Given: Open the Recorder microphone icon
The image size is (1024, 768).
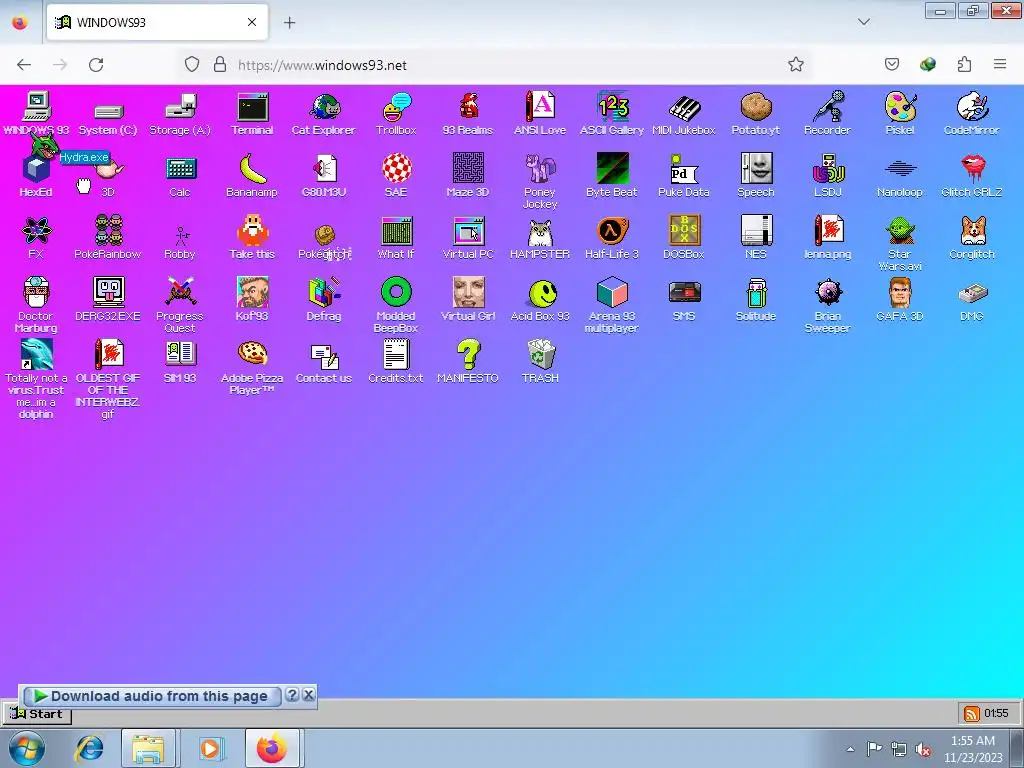Looking at the screenshot, I should [x=827, y=107].
